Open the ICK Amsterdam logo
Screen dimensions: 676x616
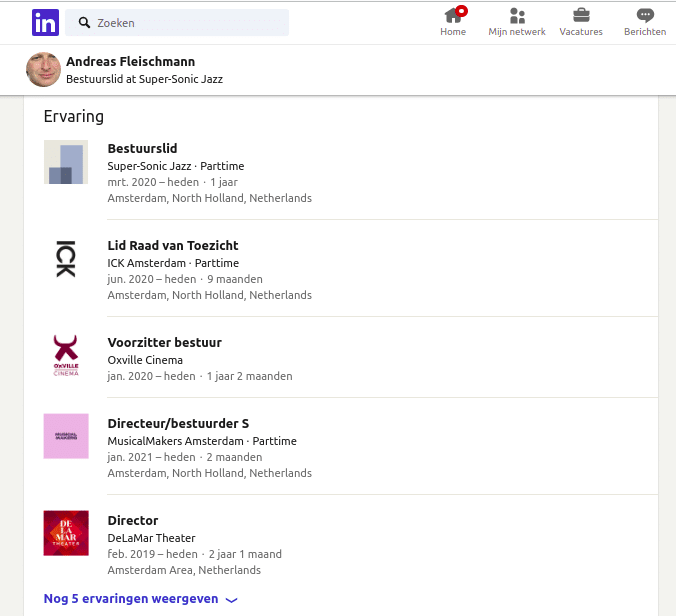pos(66,259)
